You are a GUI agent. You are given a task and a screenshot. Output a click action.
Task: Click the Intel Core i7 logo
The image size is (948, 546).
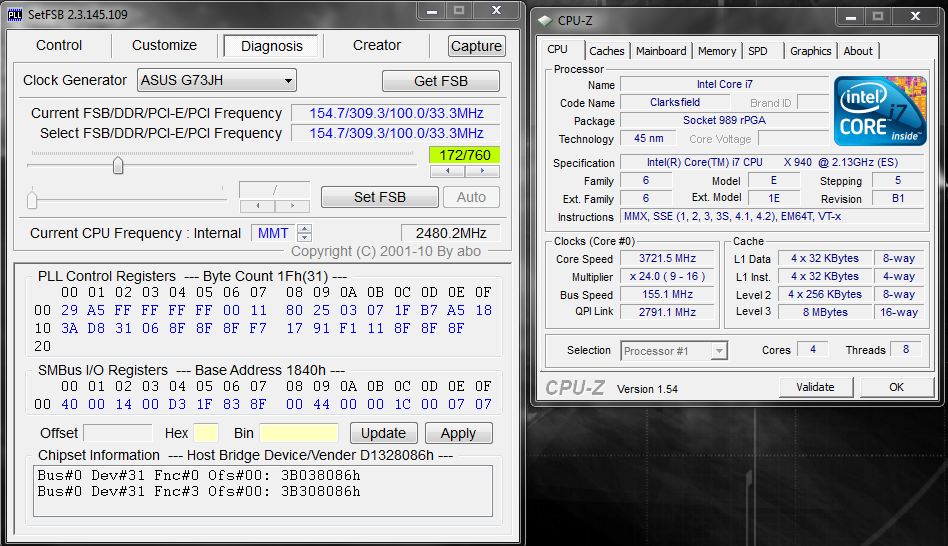click(x=880, y=111)
